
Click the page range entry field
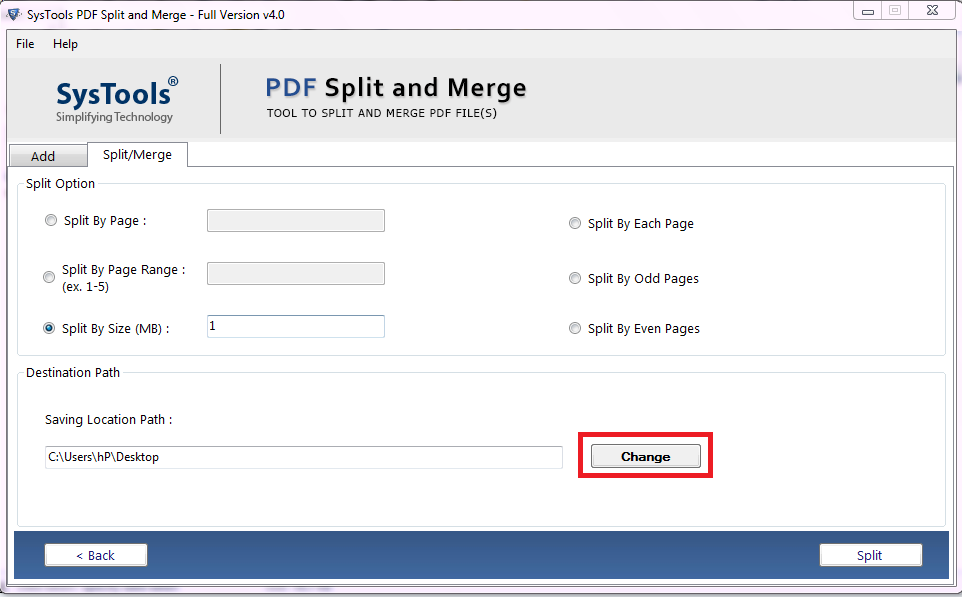tap(295, 273)
